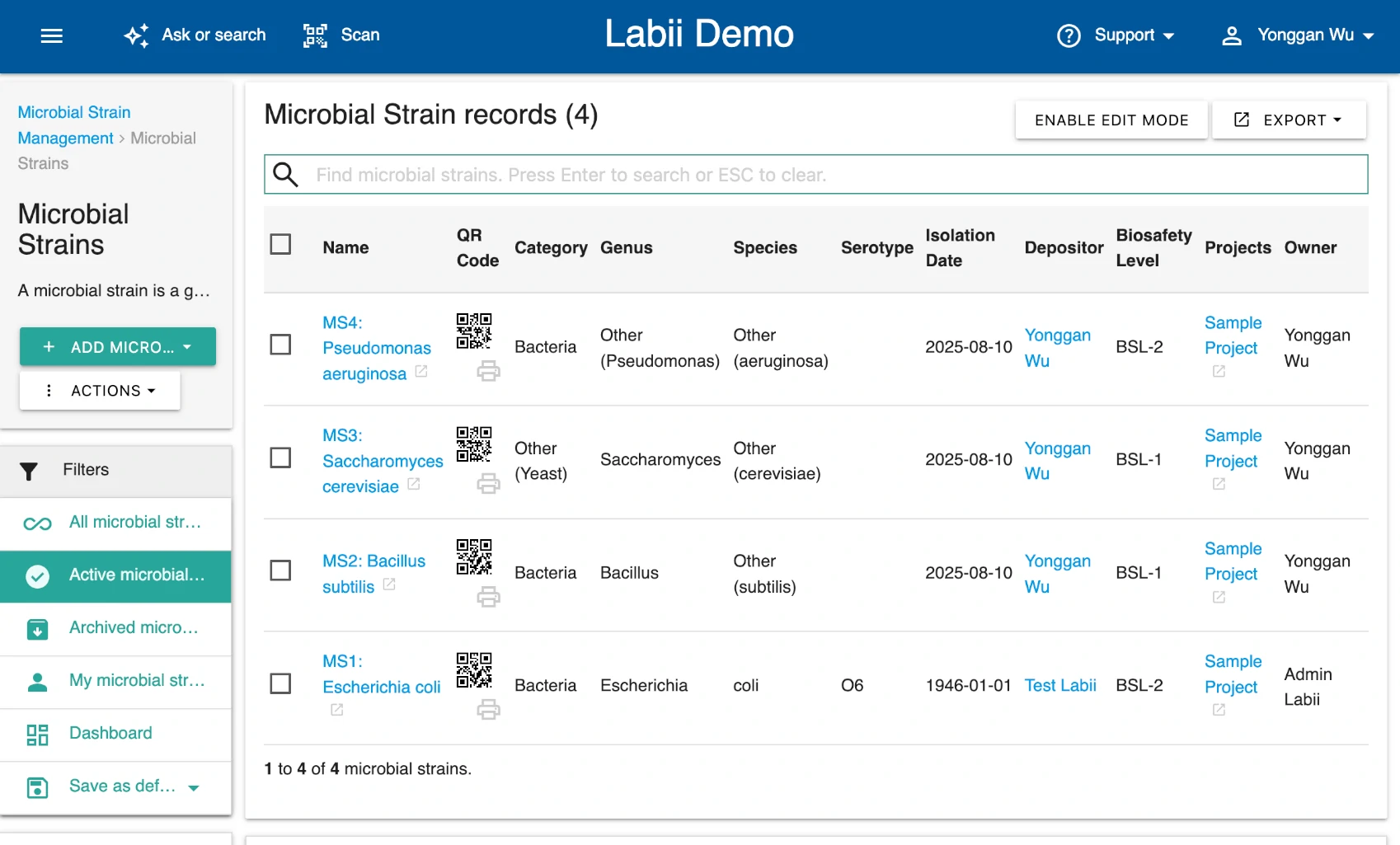The width and height of the screenshot is (1400, 845).
Task: Open the Test Labii depositor link
Action: [1059, 686]
